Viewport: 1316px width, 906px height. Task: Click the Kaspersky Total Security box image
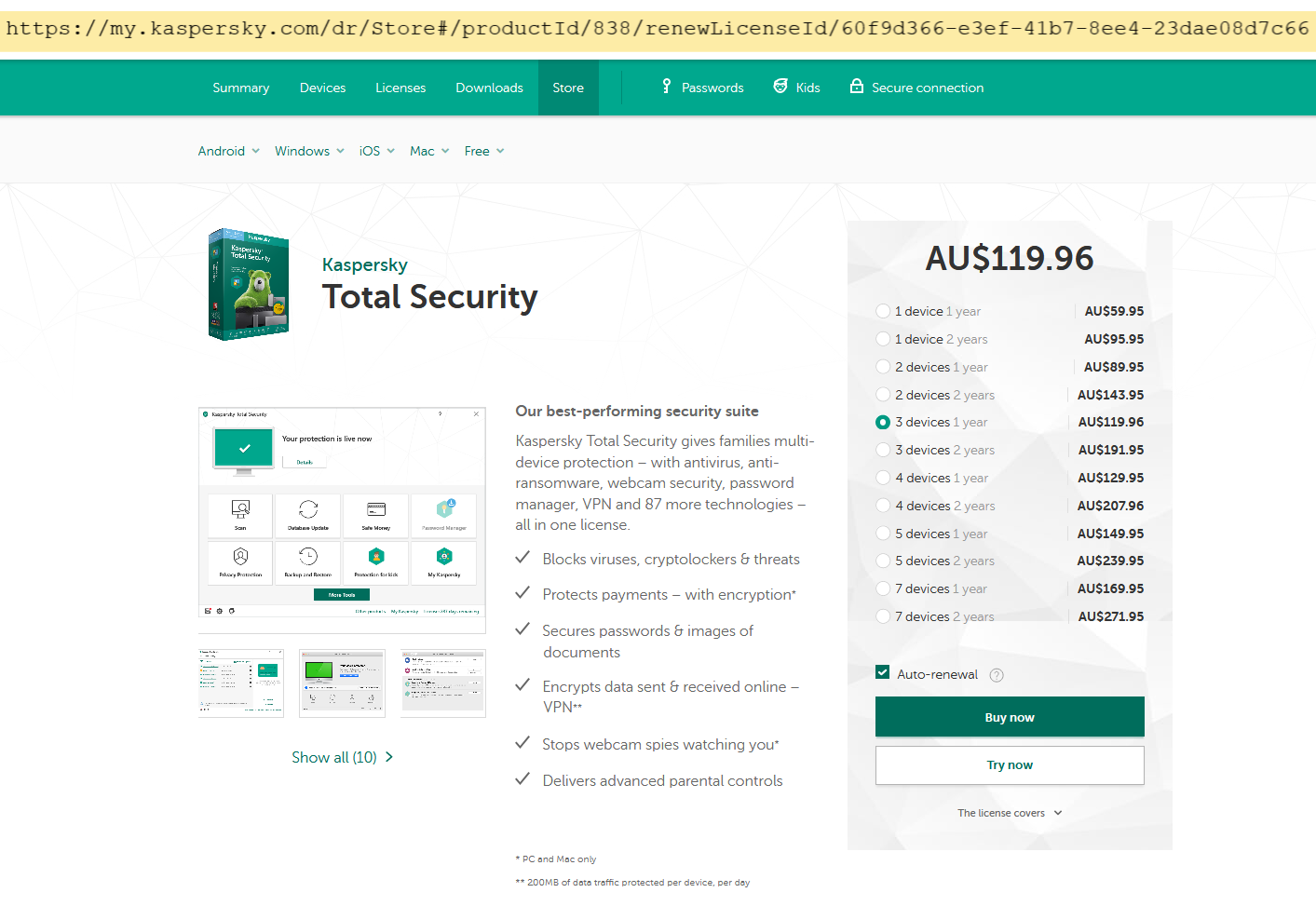point(249,284)
